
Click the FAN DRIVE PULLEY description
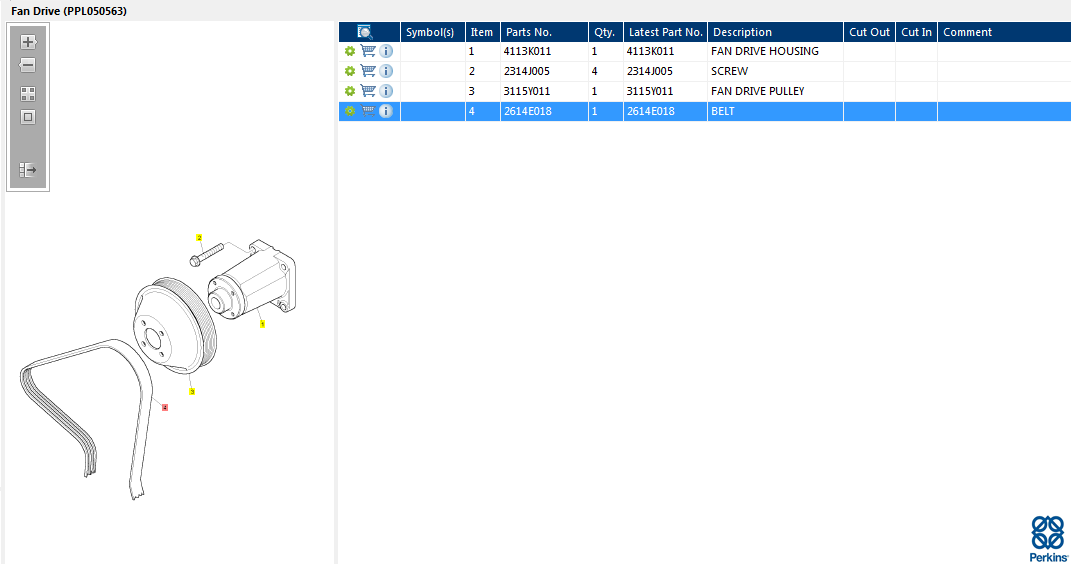(x=757, y=91)
